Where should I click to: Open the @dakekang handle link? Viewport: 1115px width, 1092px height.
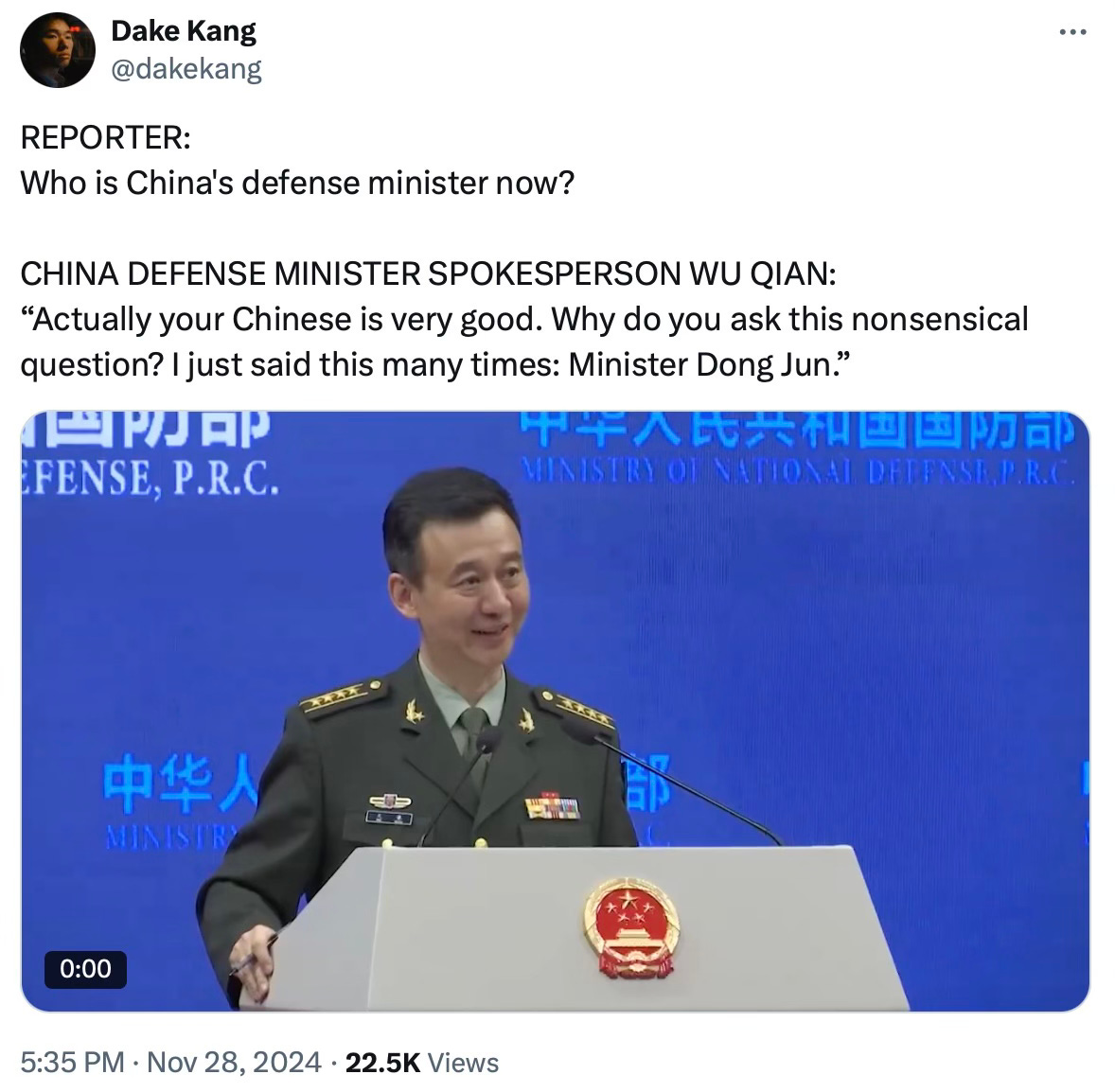tap(187, 69)
